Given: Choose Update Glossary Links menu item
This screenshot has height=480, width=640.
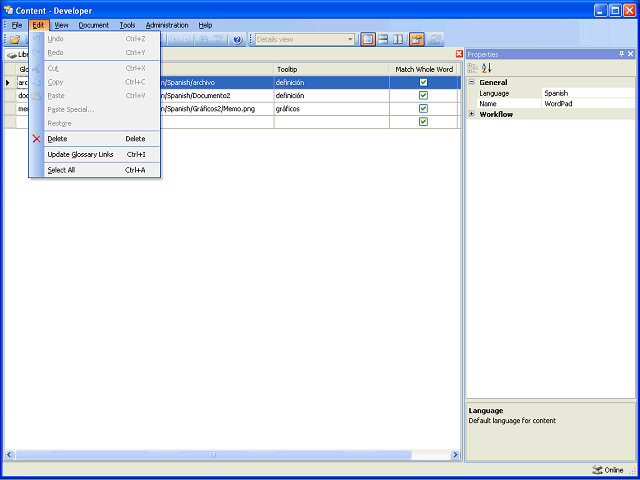Looking at the screenshot, I should (94, 154).
